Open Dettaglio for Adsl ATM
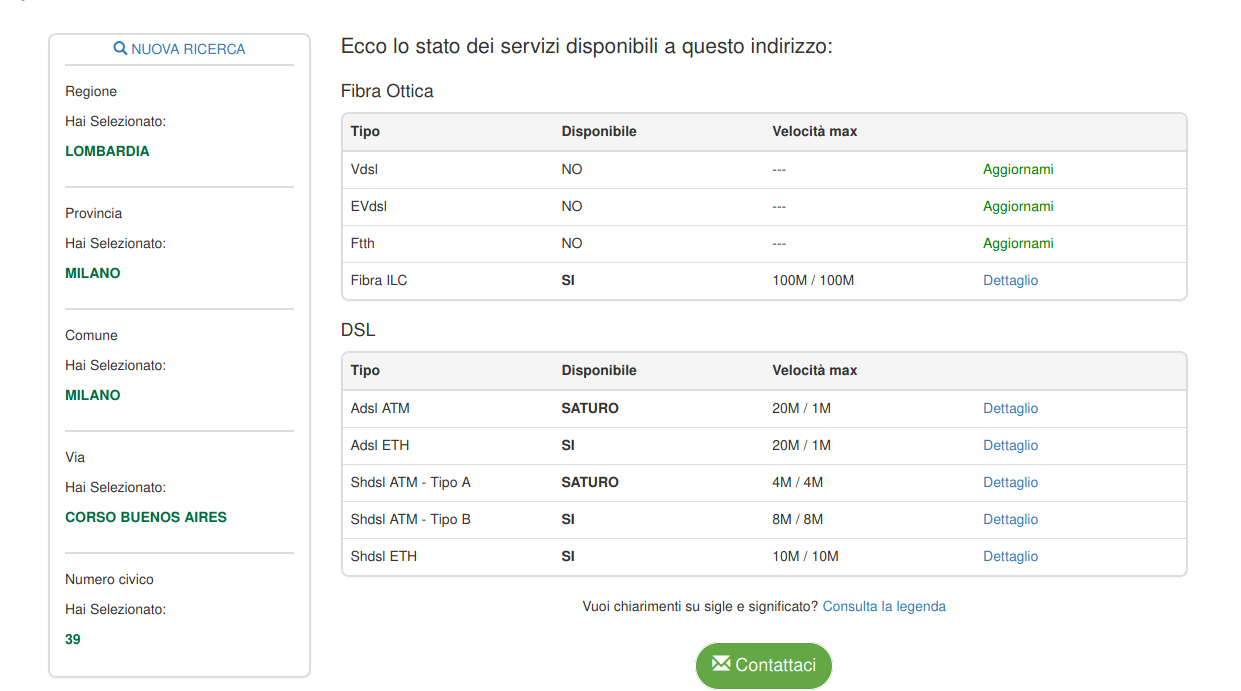 tap(1010, 409)
